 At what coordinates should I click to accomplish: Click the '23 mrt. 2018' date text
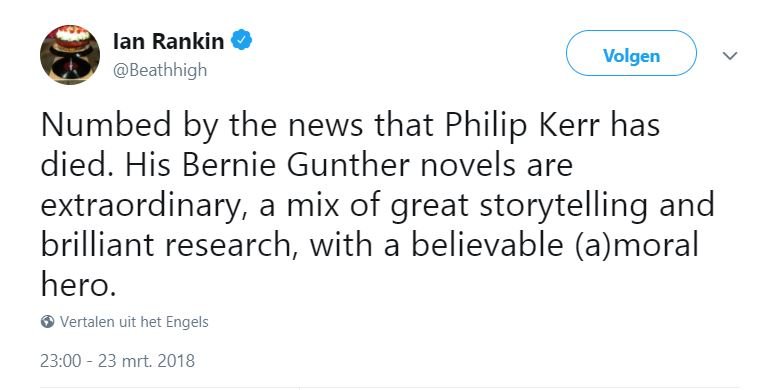[x=146, y=361]
